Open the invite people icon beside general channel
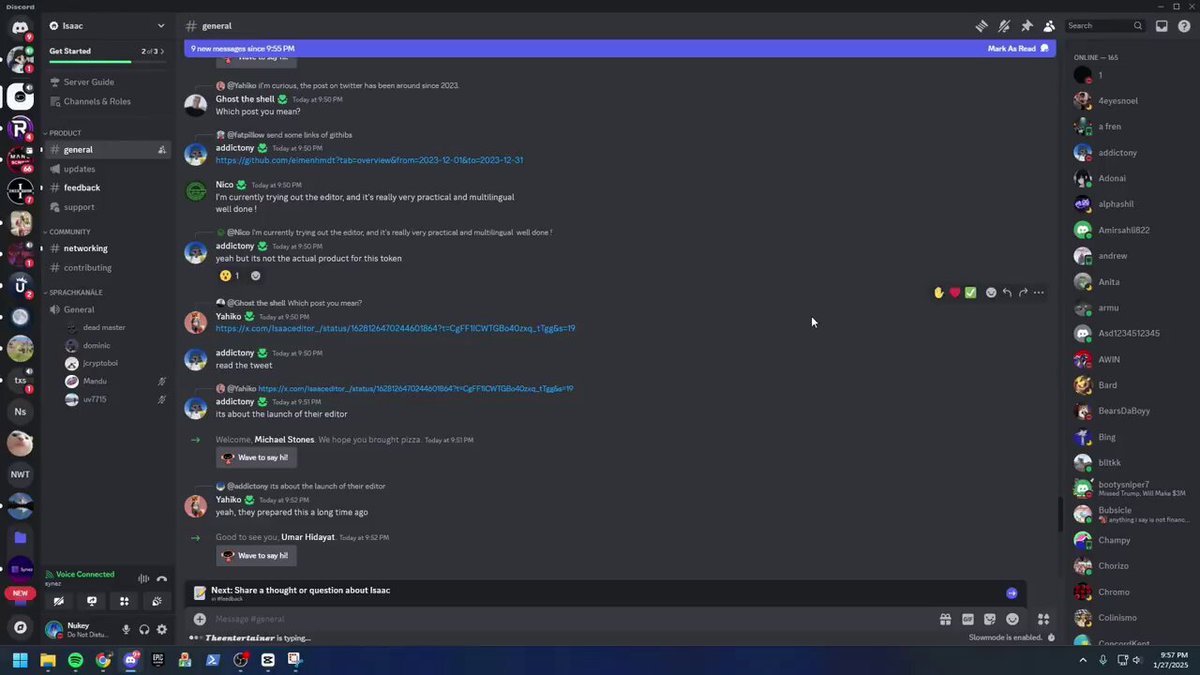 click(162, 150)
